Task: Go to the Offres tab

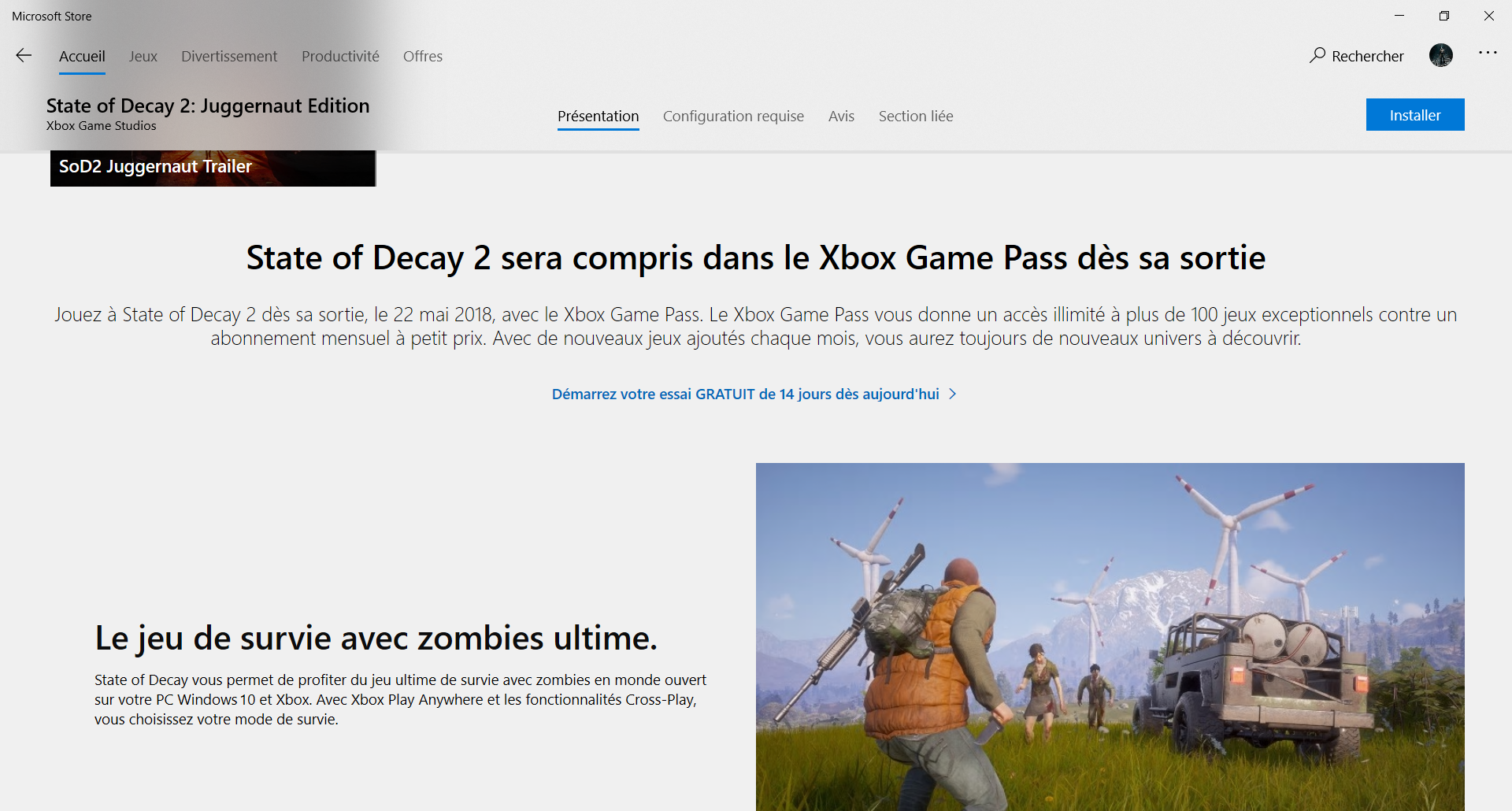Action: pos(423,56)
